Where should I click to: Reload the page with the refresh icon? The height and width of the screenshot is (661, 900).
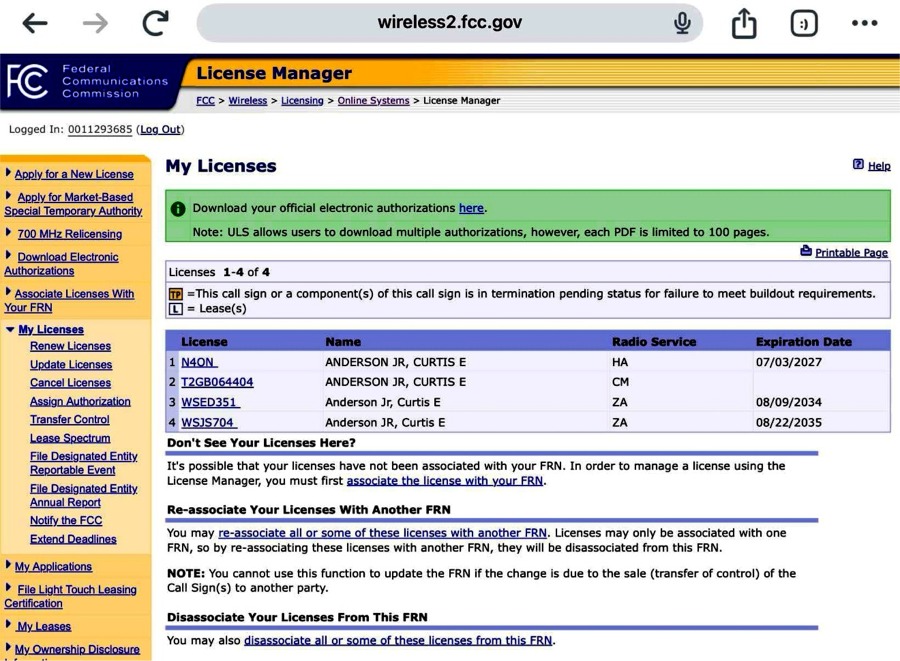(156, 23)
